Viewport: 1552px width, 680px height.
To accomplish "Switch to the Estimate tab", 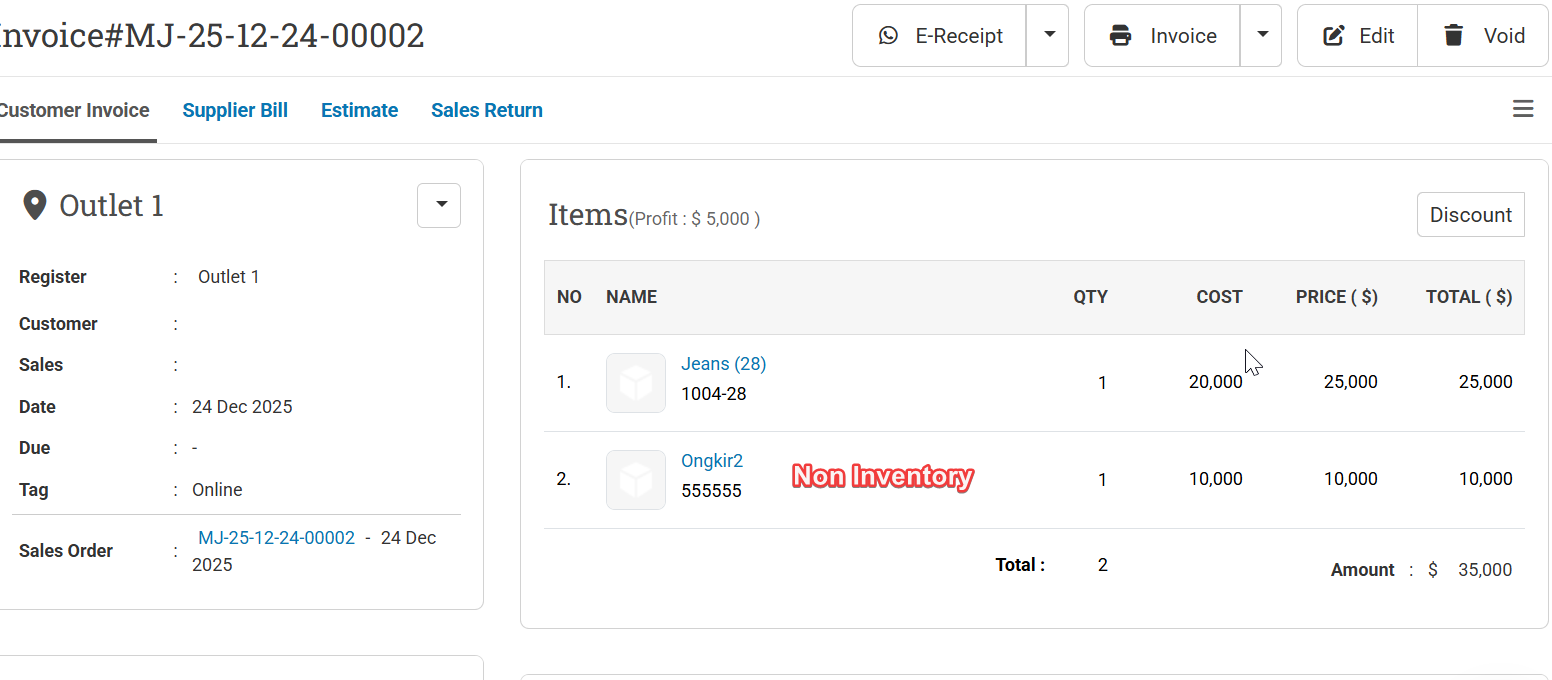I will coord(359,110).
